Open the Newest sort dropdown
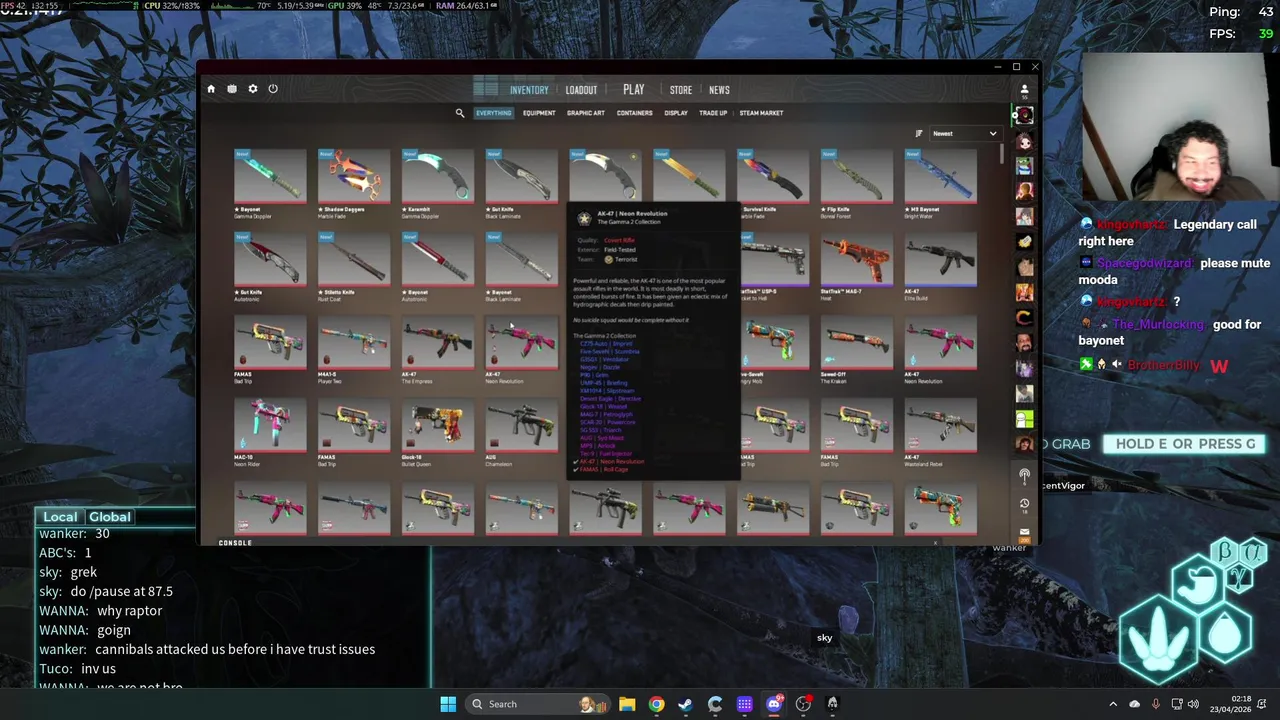Screen dimensions: 1280x720 tap(964, 133)
